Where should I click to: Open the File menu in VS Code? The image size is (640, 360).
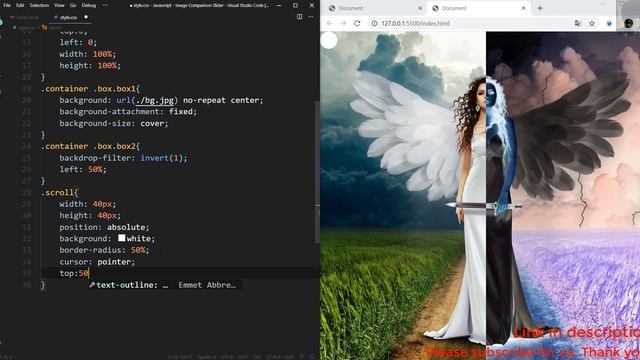click(7, 5)
